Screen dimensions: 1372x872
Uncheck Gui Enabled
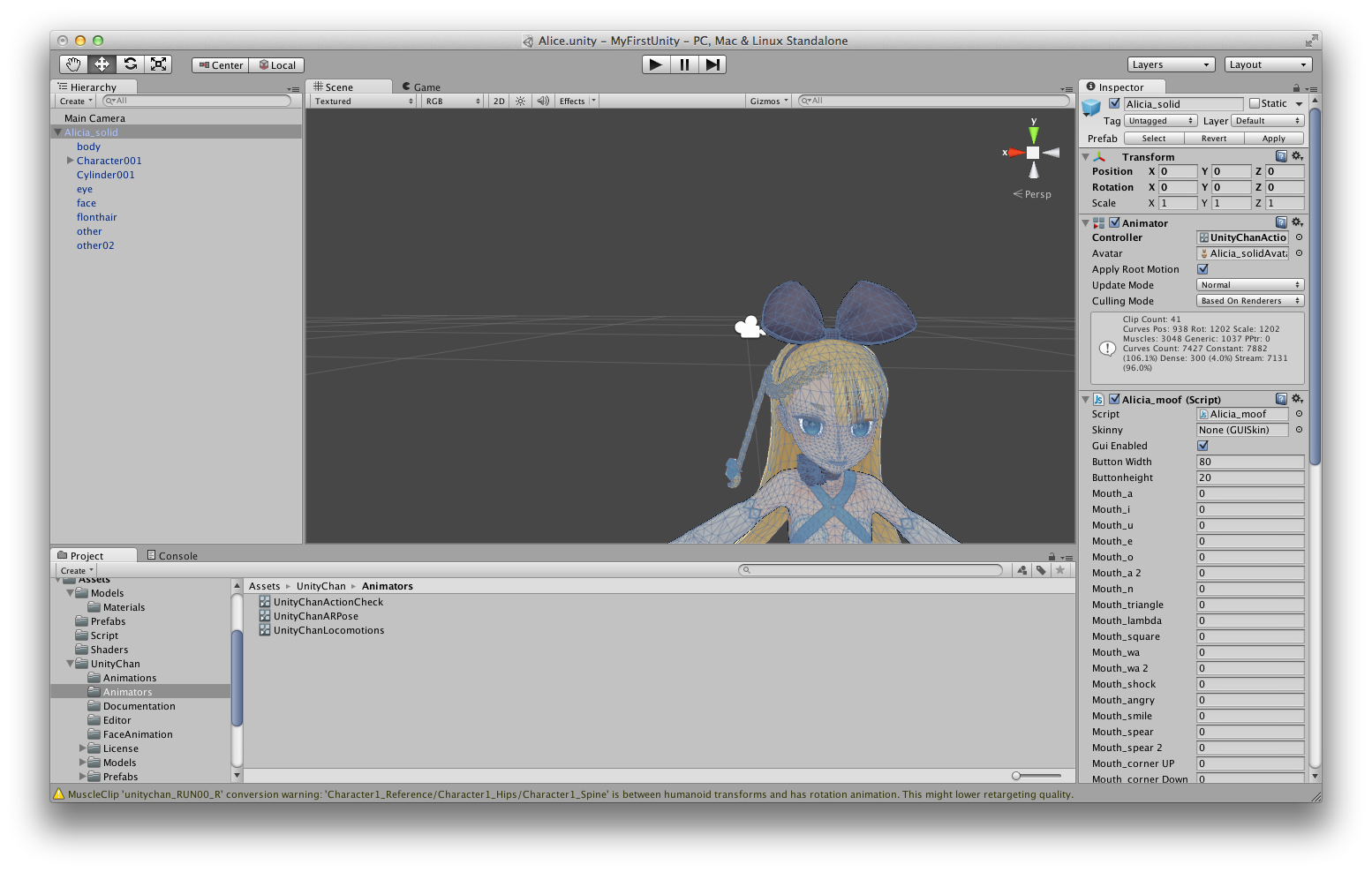click(x=1202, y=446)
